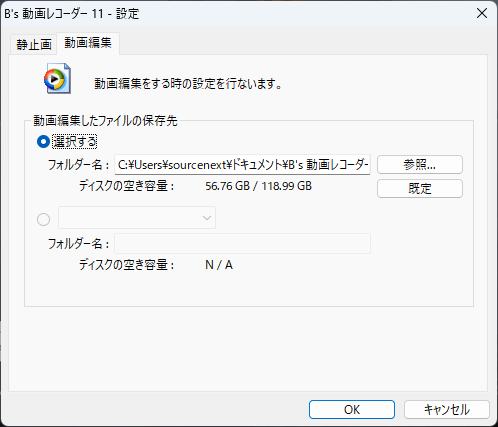Click the キャンセル button
This screenshot has height=427, width=498.
point(447,409)
